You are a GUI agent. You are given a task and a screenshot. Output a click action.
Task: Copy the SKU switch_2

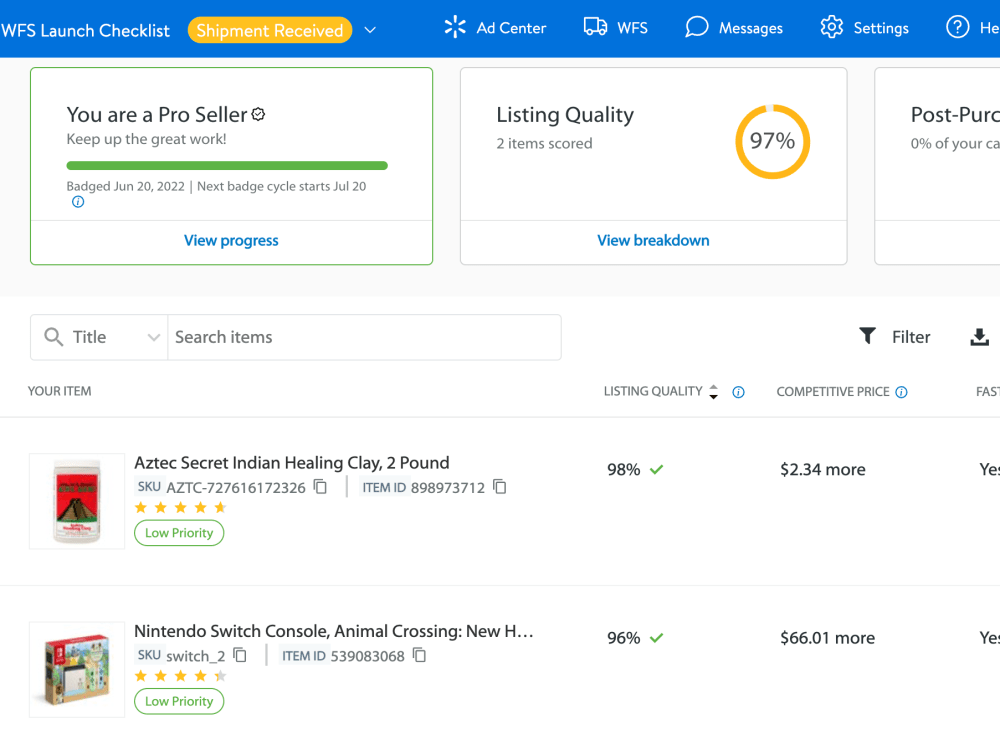pos(240,656)
